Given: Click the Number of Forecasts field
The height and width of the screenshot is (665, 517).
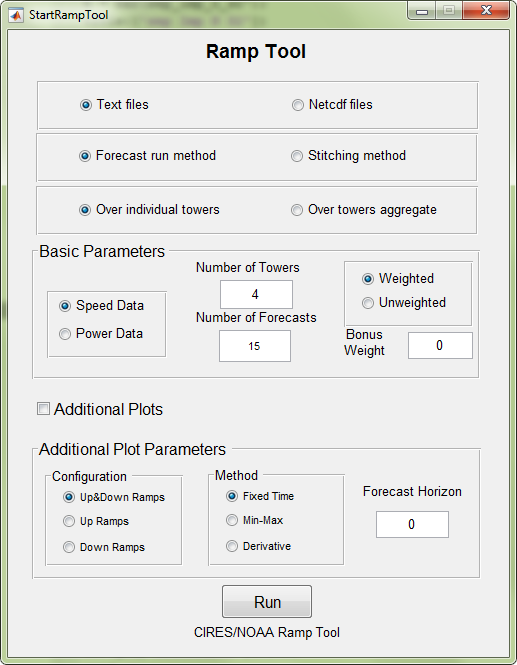Looking at the screenshot, I should point(255,346).
